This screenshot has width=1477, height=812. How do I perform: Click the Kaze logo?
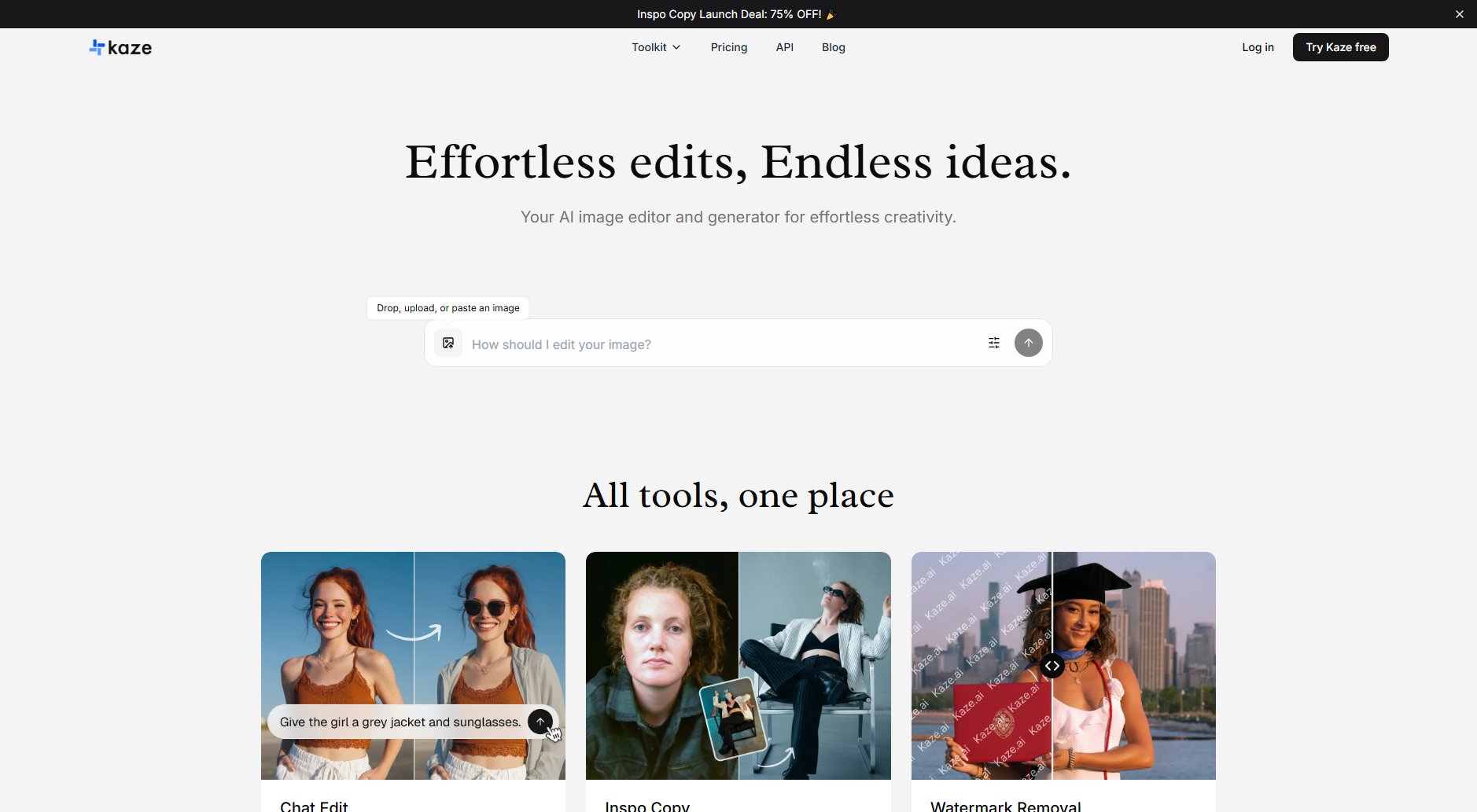tap(120, 47)
